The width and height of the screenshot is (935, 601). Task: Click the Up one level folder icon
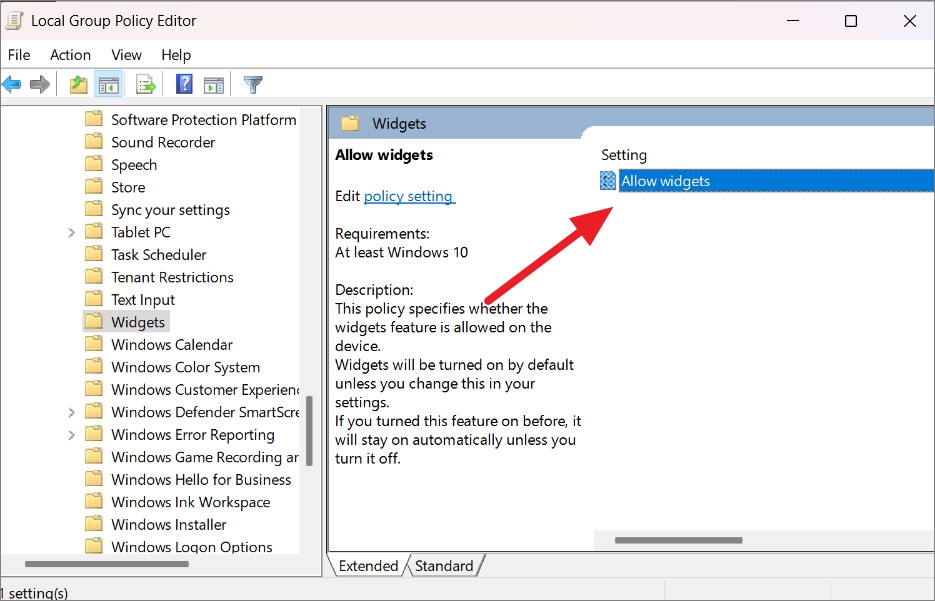point(78,85)
